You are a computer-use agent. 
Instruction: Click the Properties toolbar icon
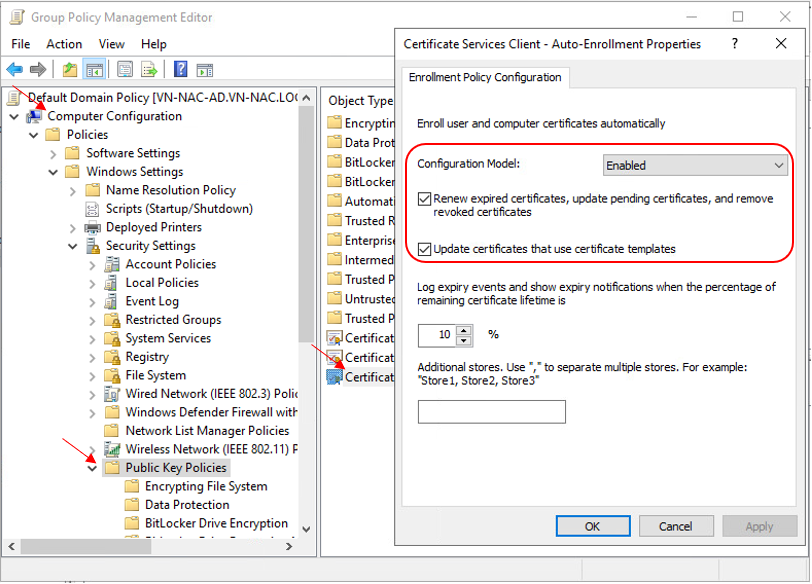pyautogui.click(x=125, y=69)
